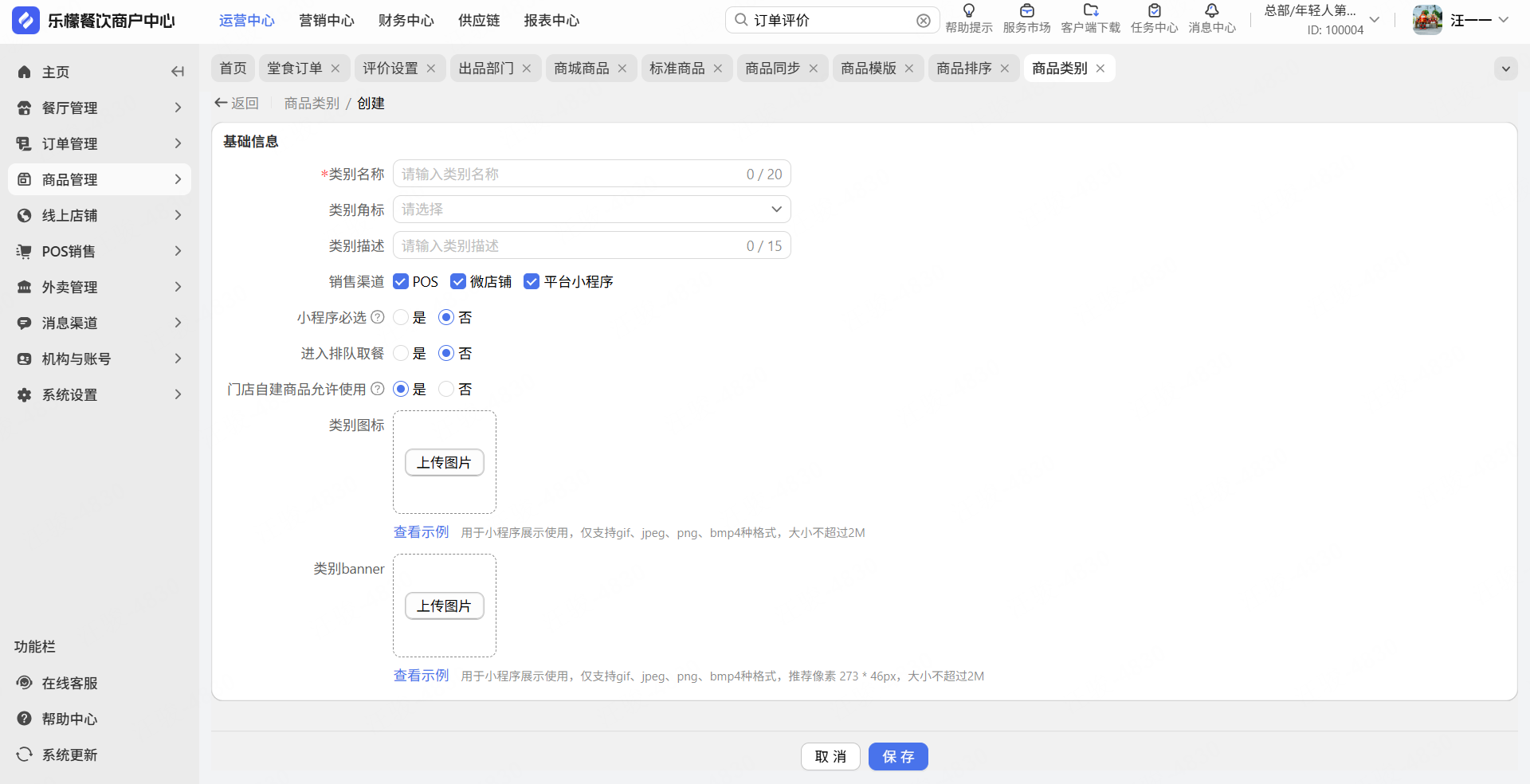1530x784 pixels.
Task: Click the 客户端下载 icon
Action: (x=1090, y=11)
